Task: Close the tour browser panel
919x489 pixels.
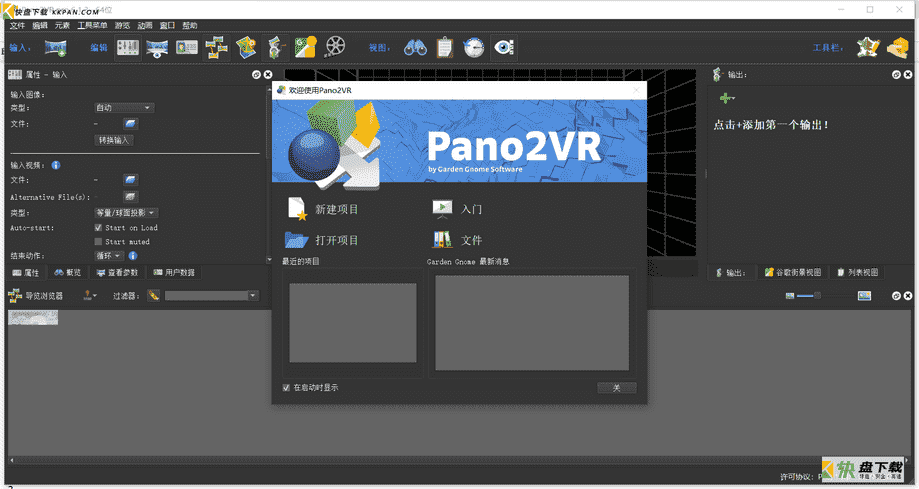Action: coord(908,296)
